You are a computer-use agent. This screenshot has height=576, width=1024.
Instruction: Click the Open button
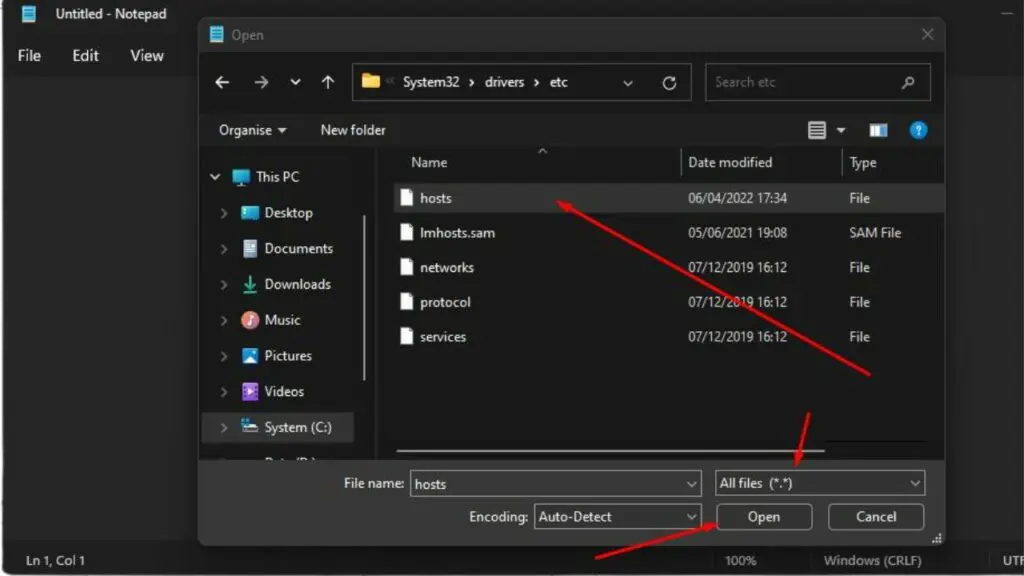[x=763, y=517]
